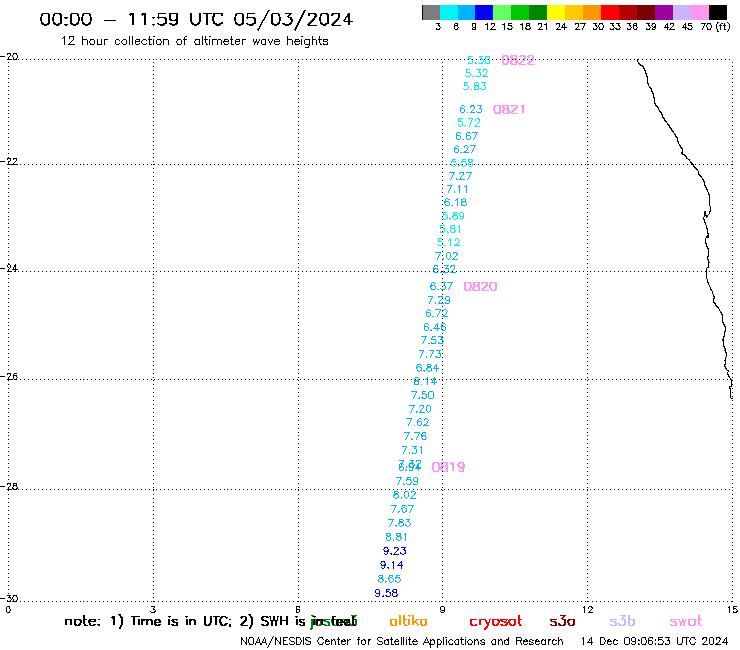Click wave height value 7.59
Image resolution: width=740 pixels, height=650 pixels.
407,481
